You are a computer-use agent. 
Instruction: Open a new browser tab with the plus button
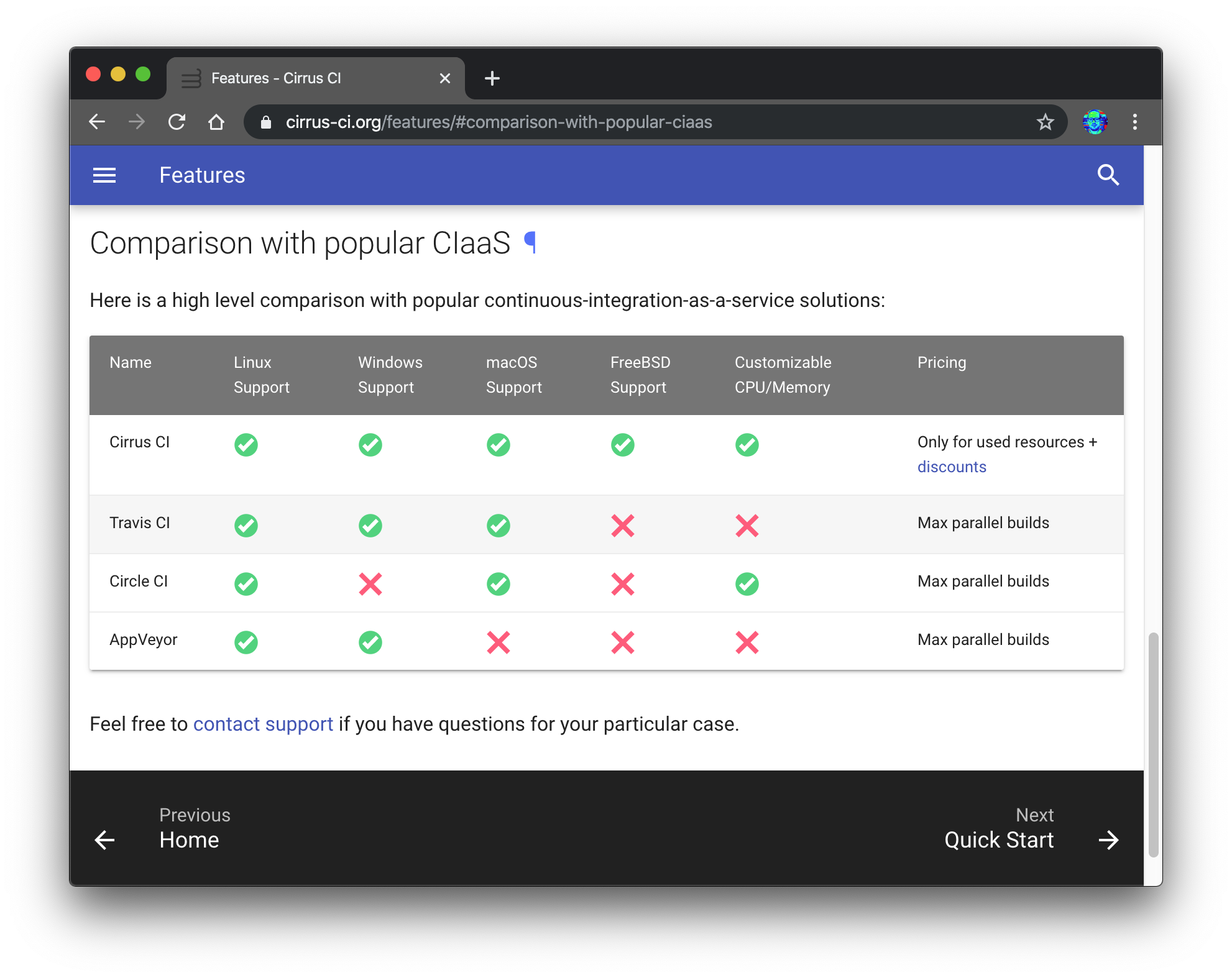(x=492, y=78)
